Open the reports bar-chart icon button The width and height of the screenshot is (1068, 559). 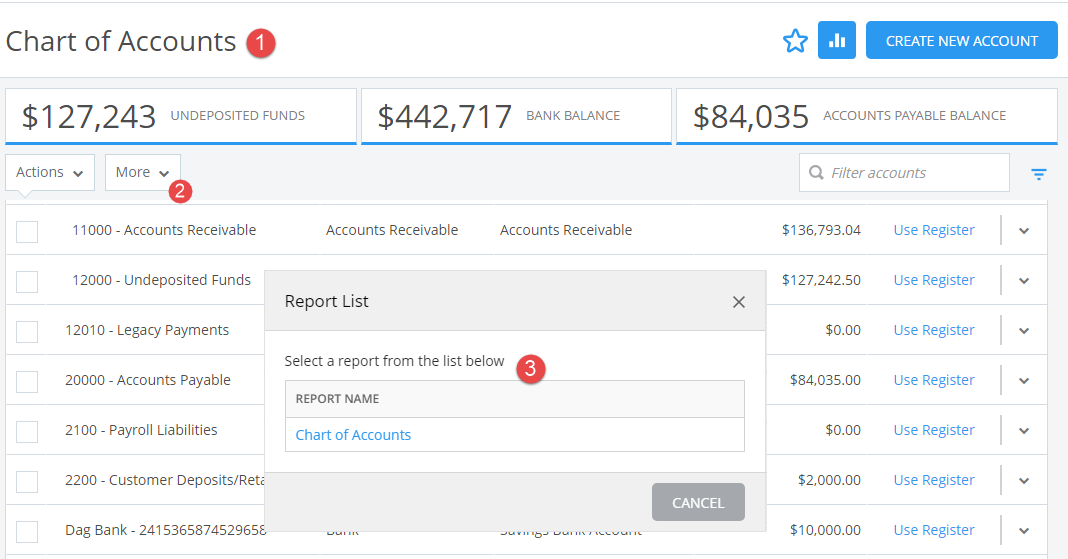click(x=836, y=40)
